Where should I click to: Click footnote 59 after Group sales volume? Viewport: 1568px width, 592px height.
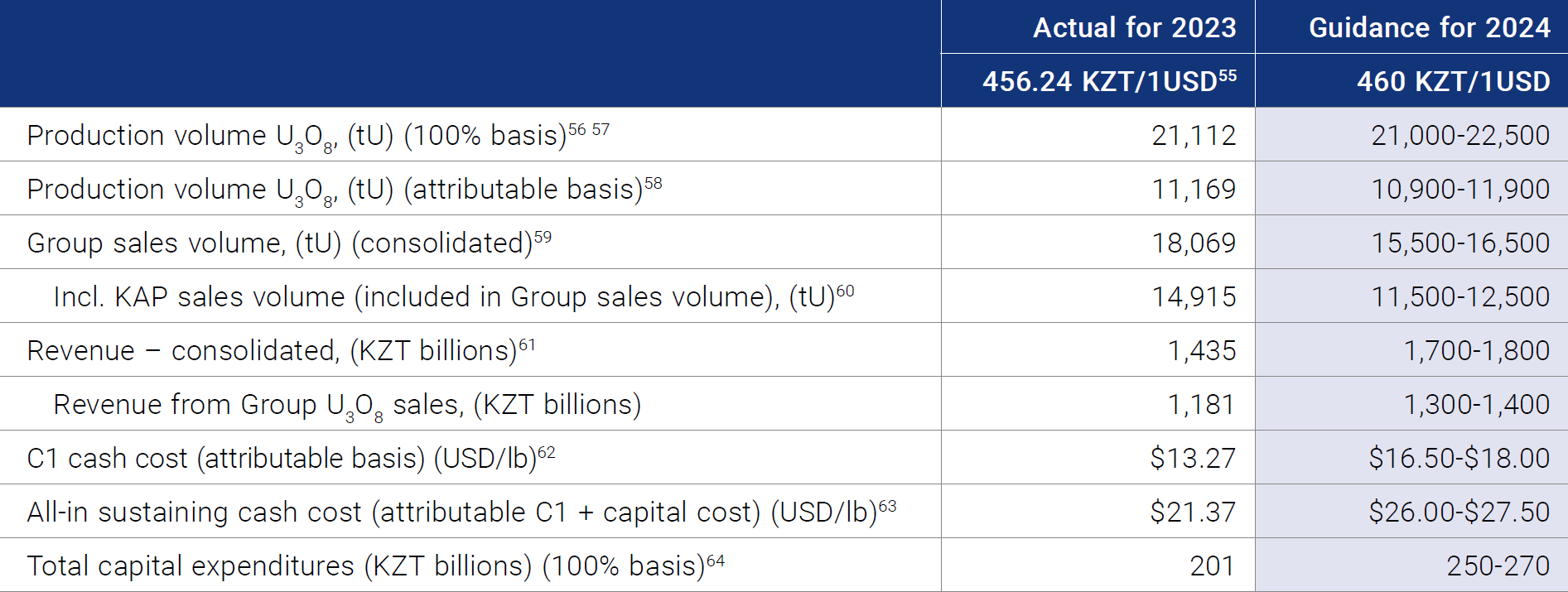(x=543, y=238)
